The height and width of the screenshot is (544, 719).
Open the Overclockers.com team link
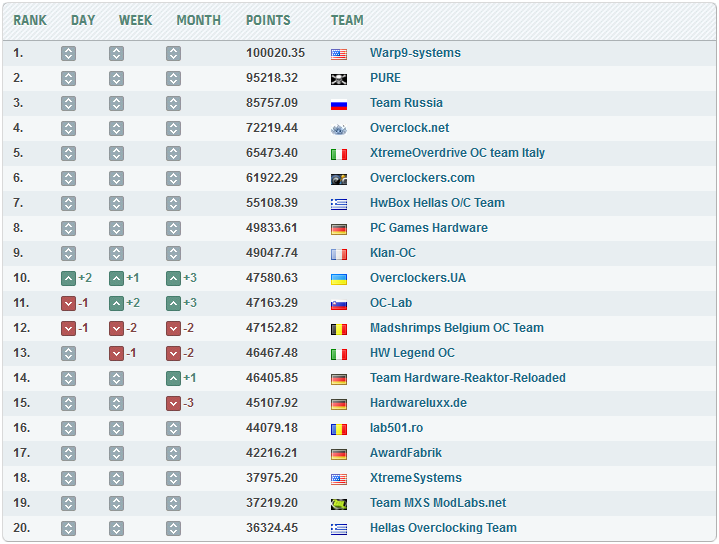[x=422, y=178]
